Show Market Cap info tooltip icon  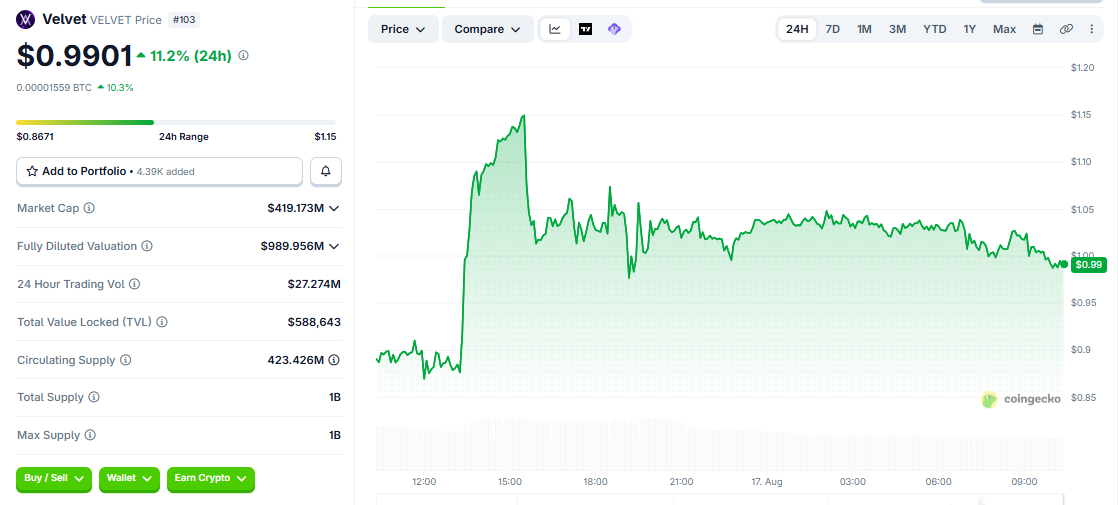(x=89, y=208)
